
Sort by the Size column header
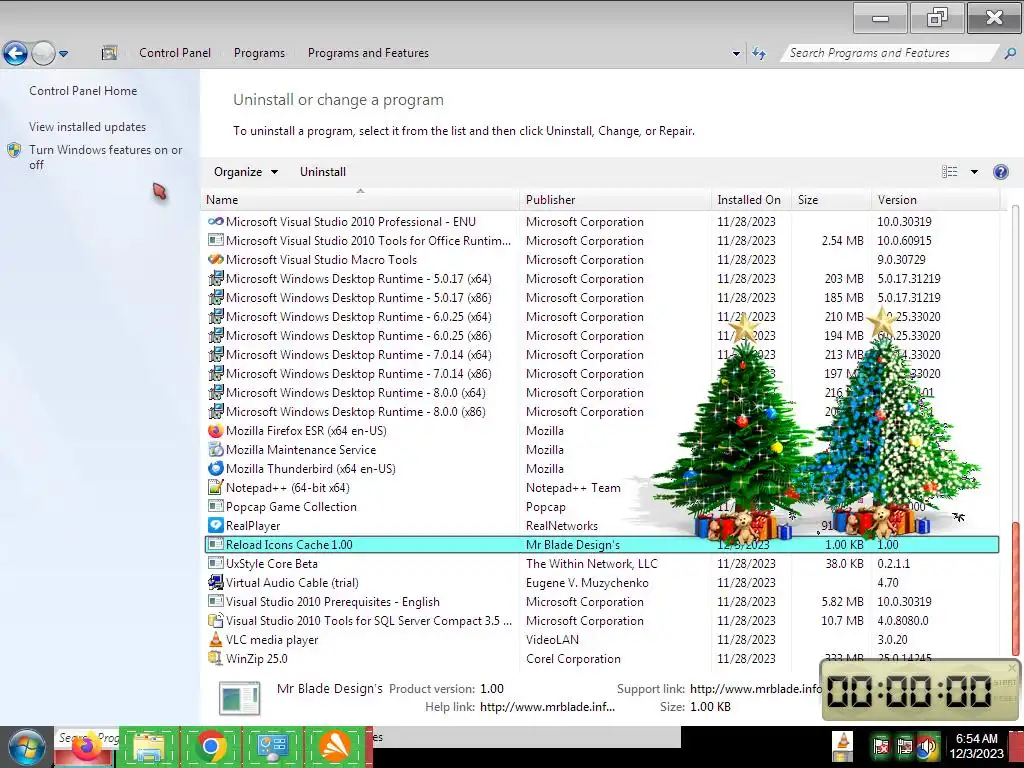[831, 200]
